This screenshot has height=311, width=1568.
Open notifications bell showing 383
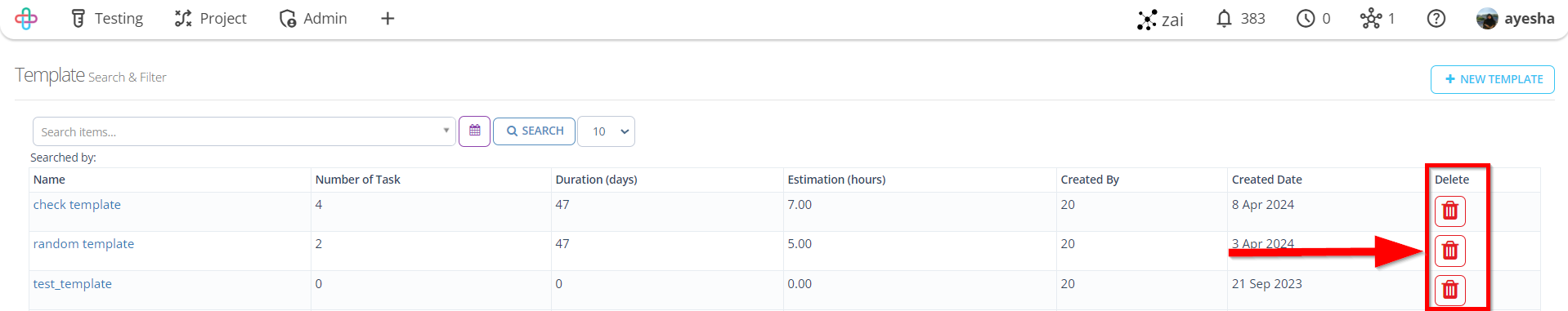(1240, 18)
